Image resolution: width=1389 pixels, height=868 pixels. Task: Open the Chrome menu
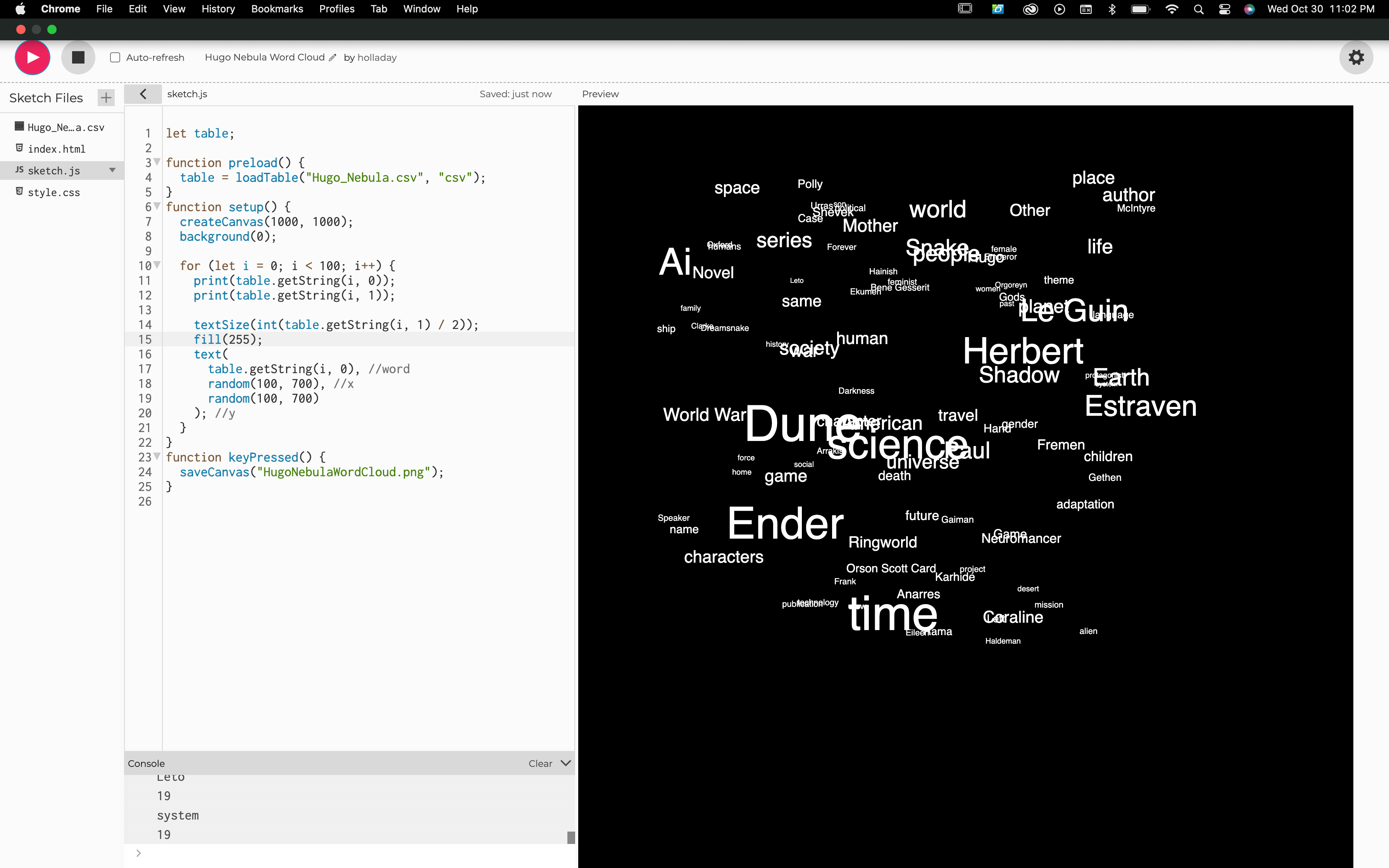tap(60, 9)
